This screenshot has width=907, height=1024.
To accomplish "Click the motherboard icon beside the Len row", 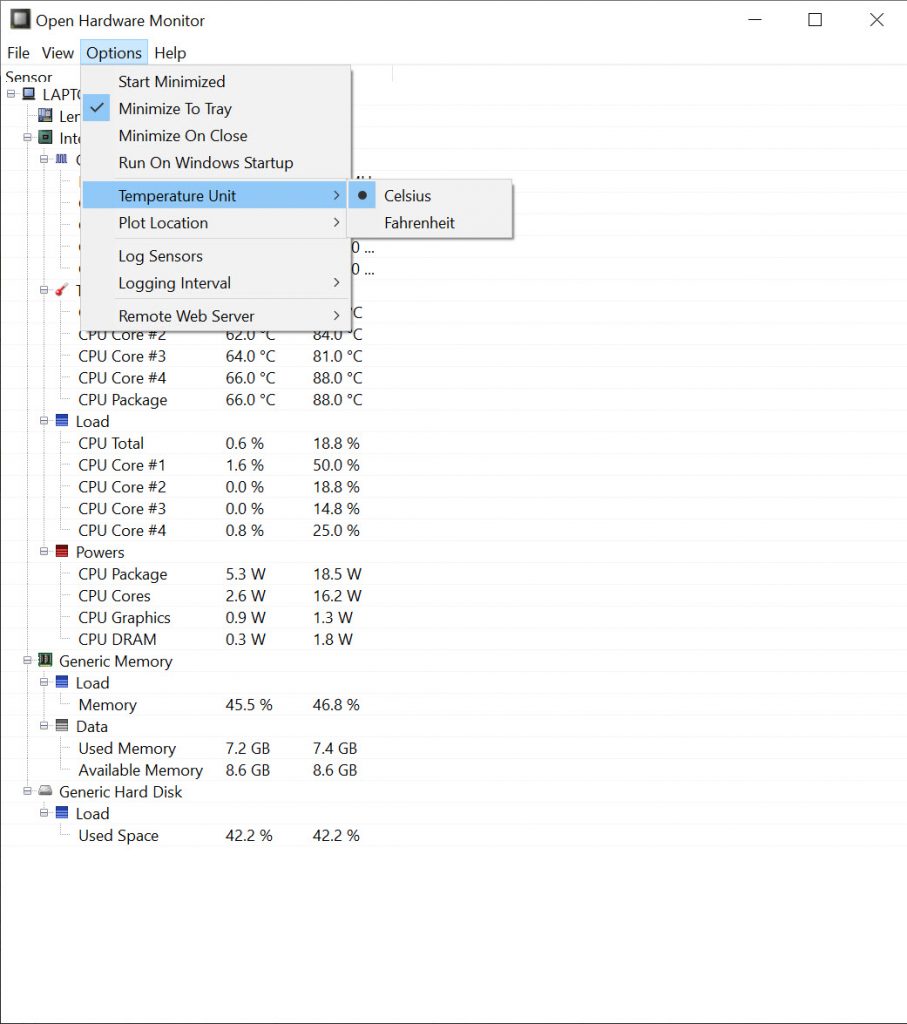I will tap(45, 116).
